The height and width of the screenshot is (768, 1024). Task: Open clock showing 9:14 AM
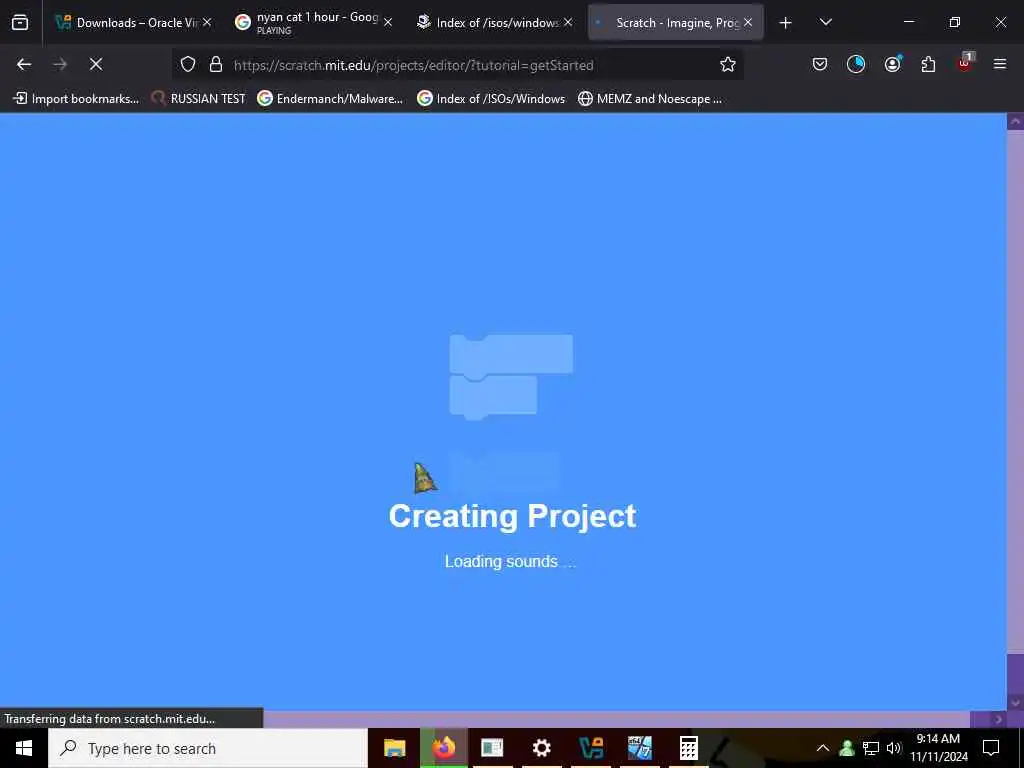click(938, 748)
